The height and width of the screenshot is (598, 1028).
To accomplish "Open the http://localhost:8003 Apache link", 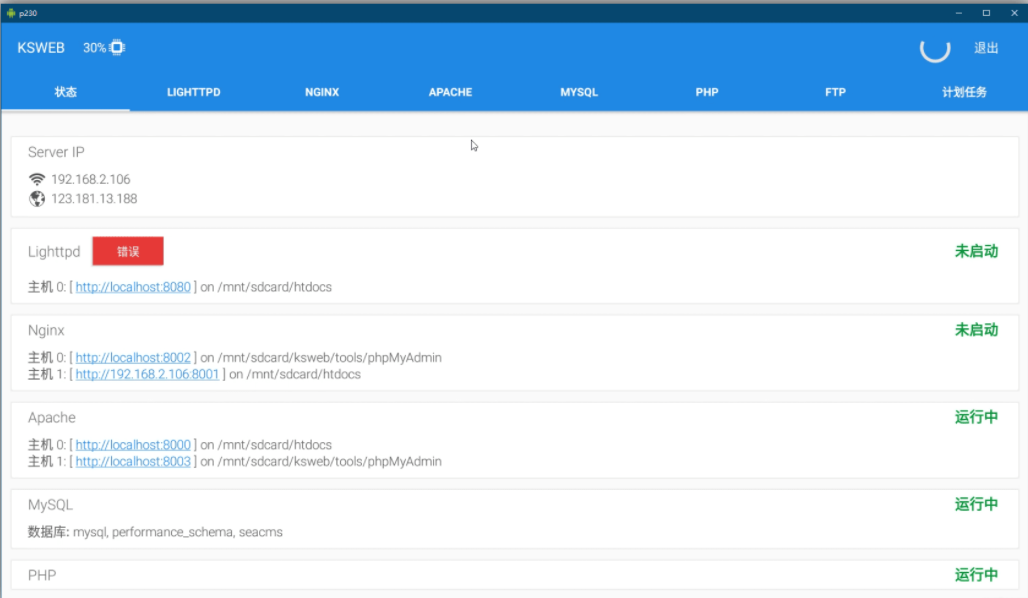I will tap(133, 462).
